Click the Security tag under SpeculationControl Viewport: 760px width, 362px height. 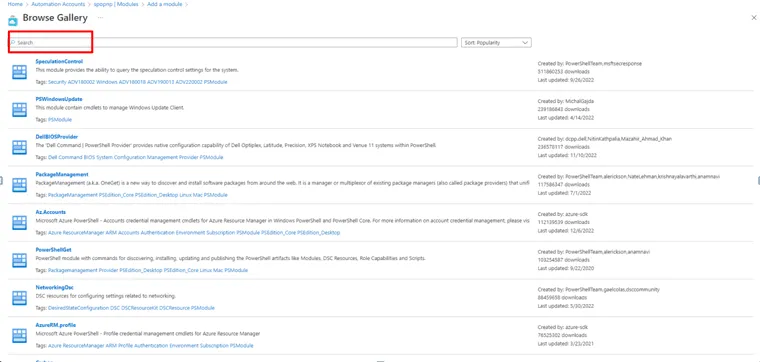tap(57, 82)
